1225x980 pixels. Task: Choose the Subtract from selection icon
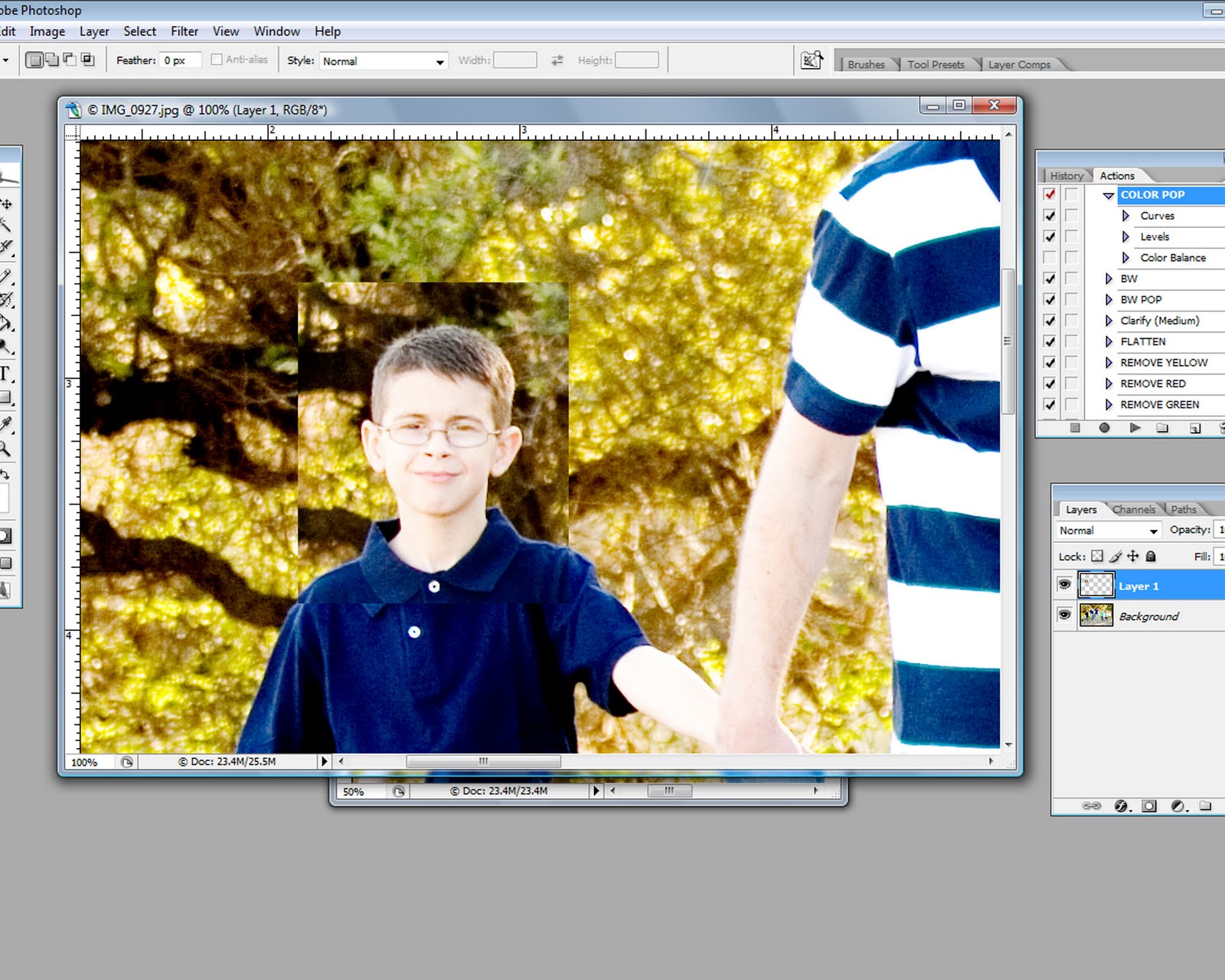click(70, 60)
